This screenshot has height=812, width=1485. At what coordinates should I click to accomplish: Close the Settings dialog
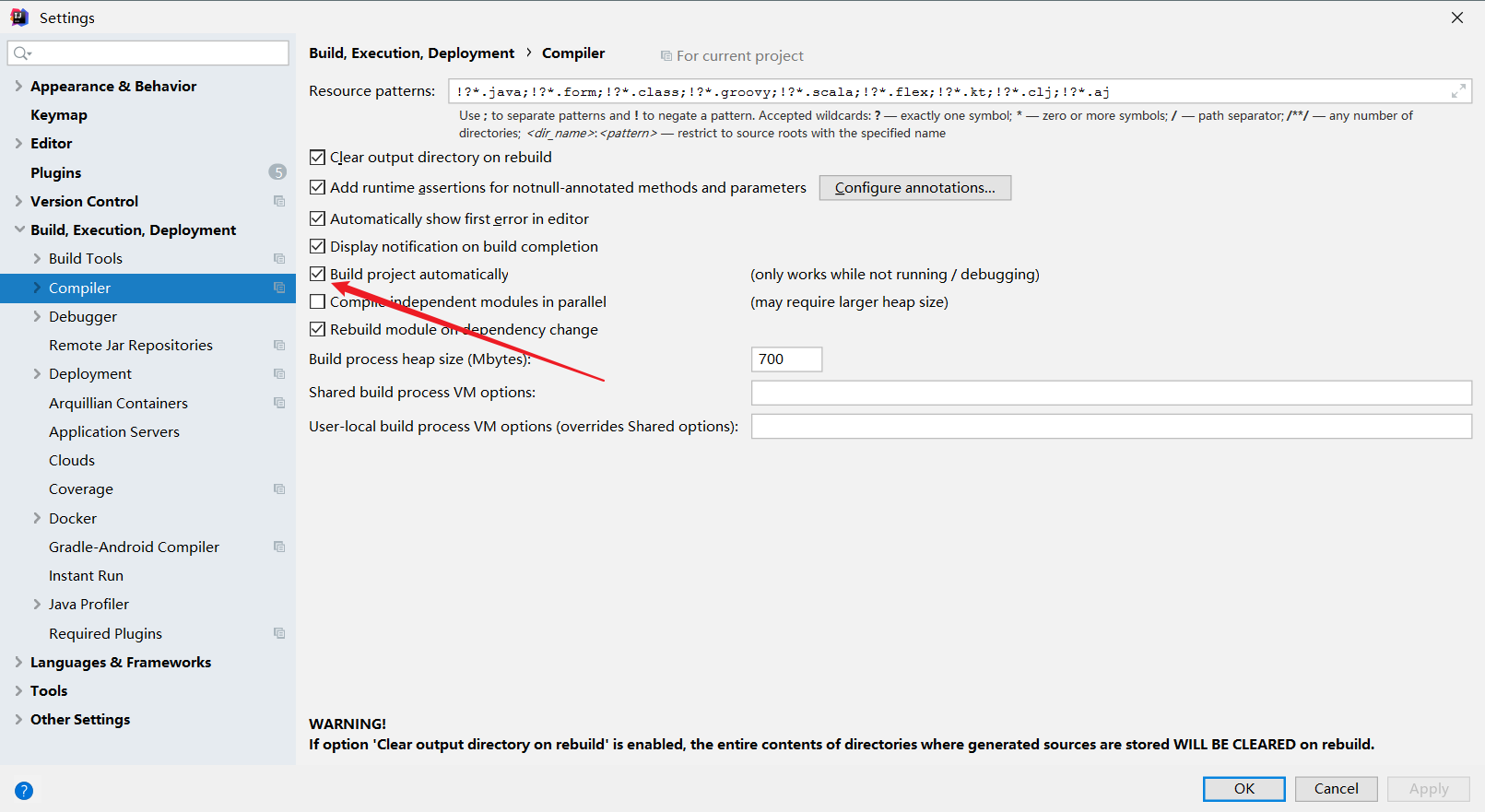click(x=1457, y=18)
